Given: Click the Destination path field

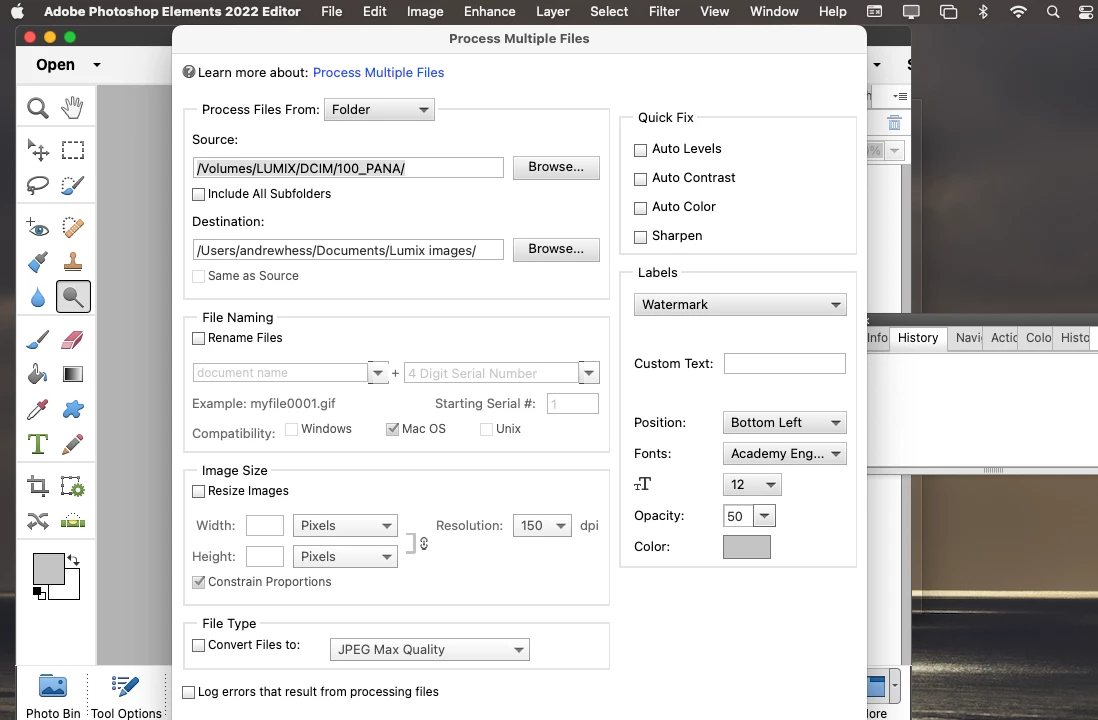Looking at the screenshot, I should 348,250.
